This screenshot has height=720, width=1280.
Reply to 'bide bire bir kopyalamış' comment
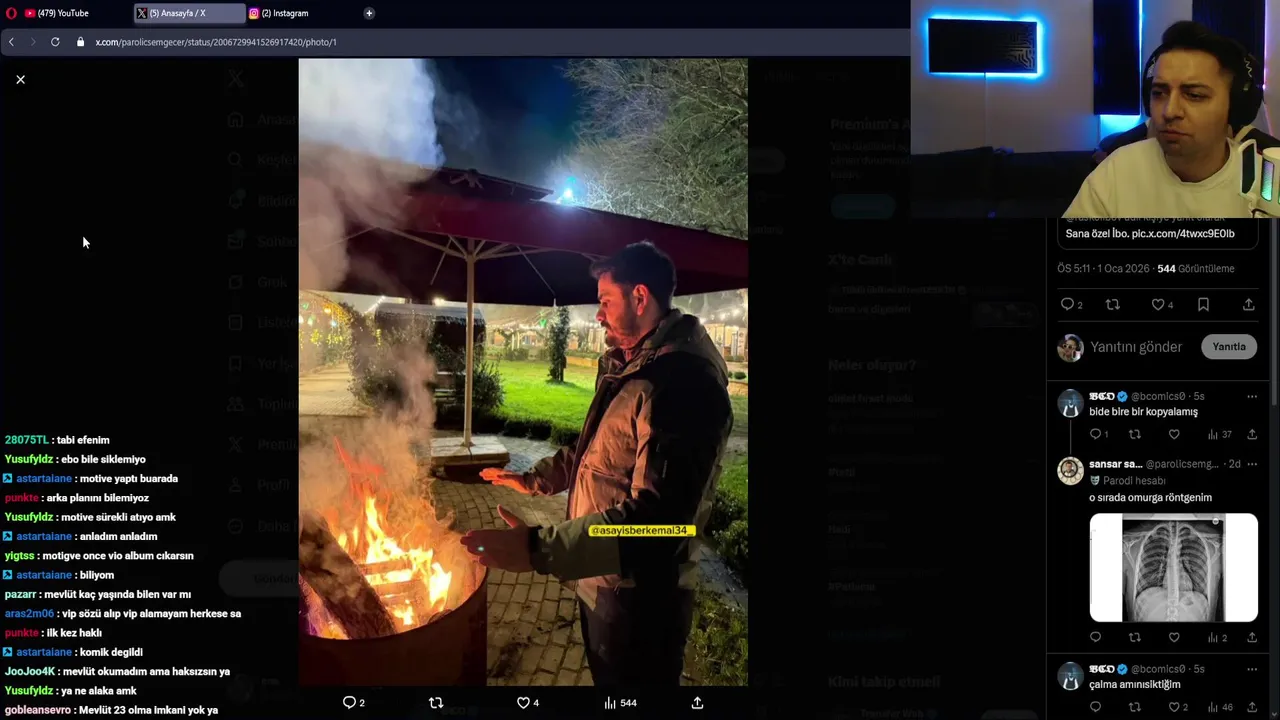tap(1098, 434)
